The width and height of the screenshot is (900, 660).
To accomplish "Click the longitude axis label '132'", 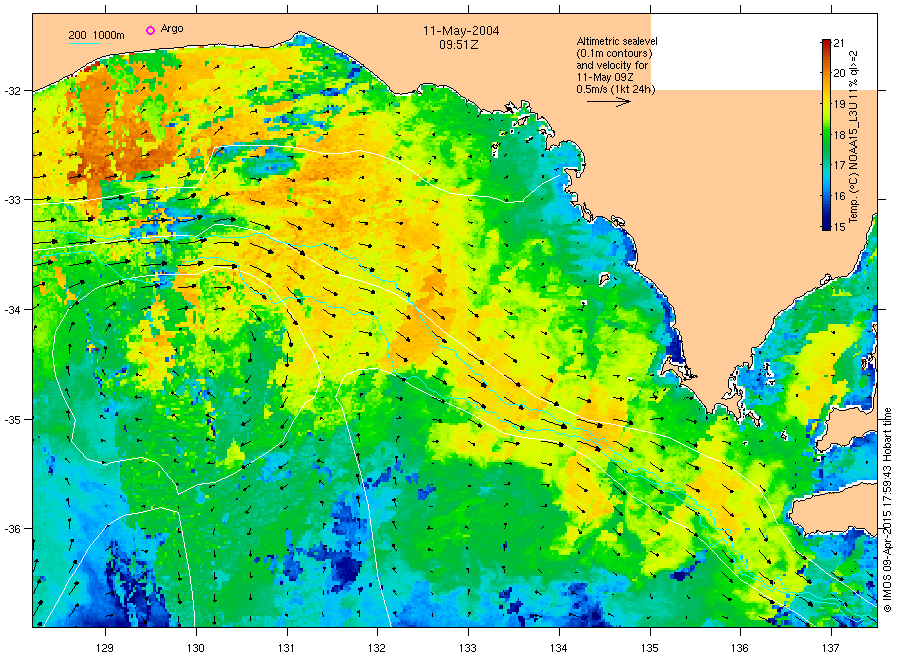I will click(x=377, y=649).
